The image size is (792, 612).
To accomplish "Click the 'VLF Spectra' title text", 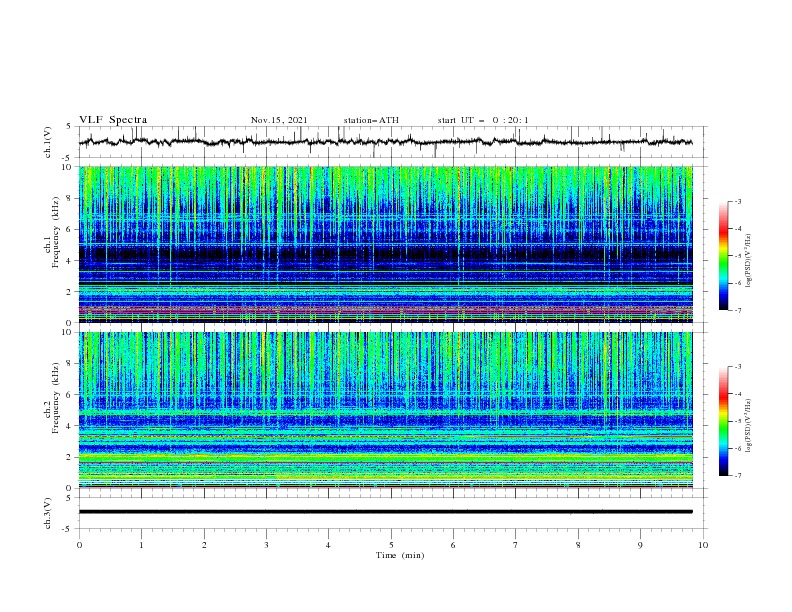I will (113, 120).
